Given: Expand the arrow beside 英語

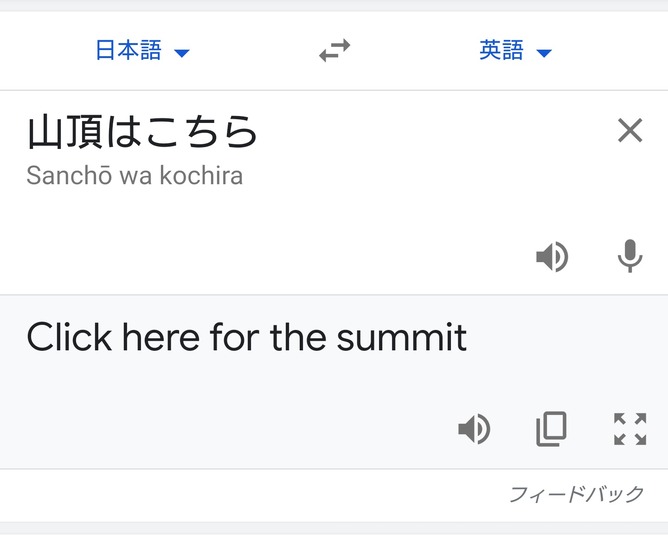Looking at the screenshot, I should [x=544, y=53].
